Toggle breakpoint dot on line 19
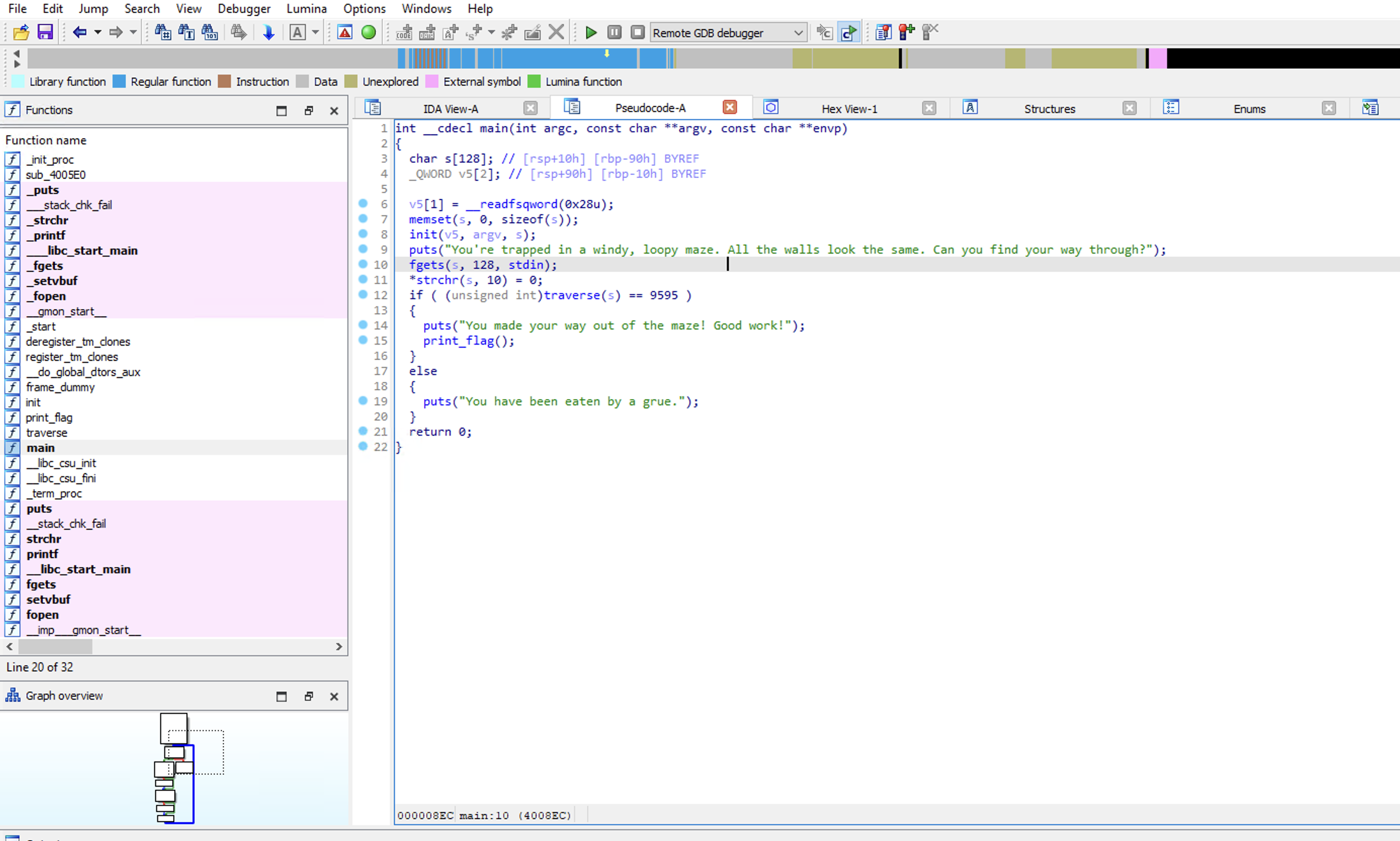 click(x=363, y=401)
